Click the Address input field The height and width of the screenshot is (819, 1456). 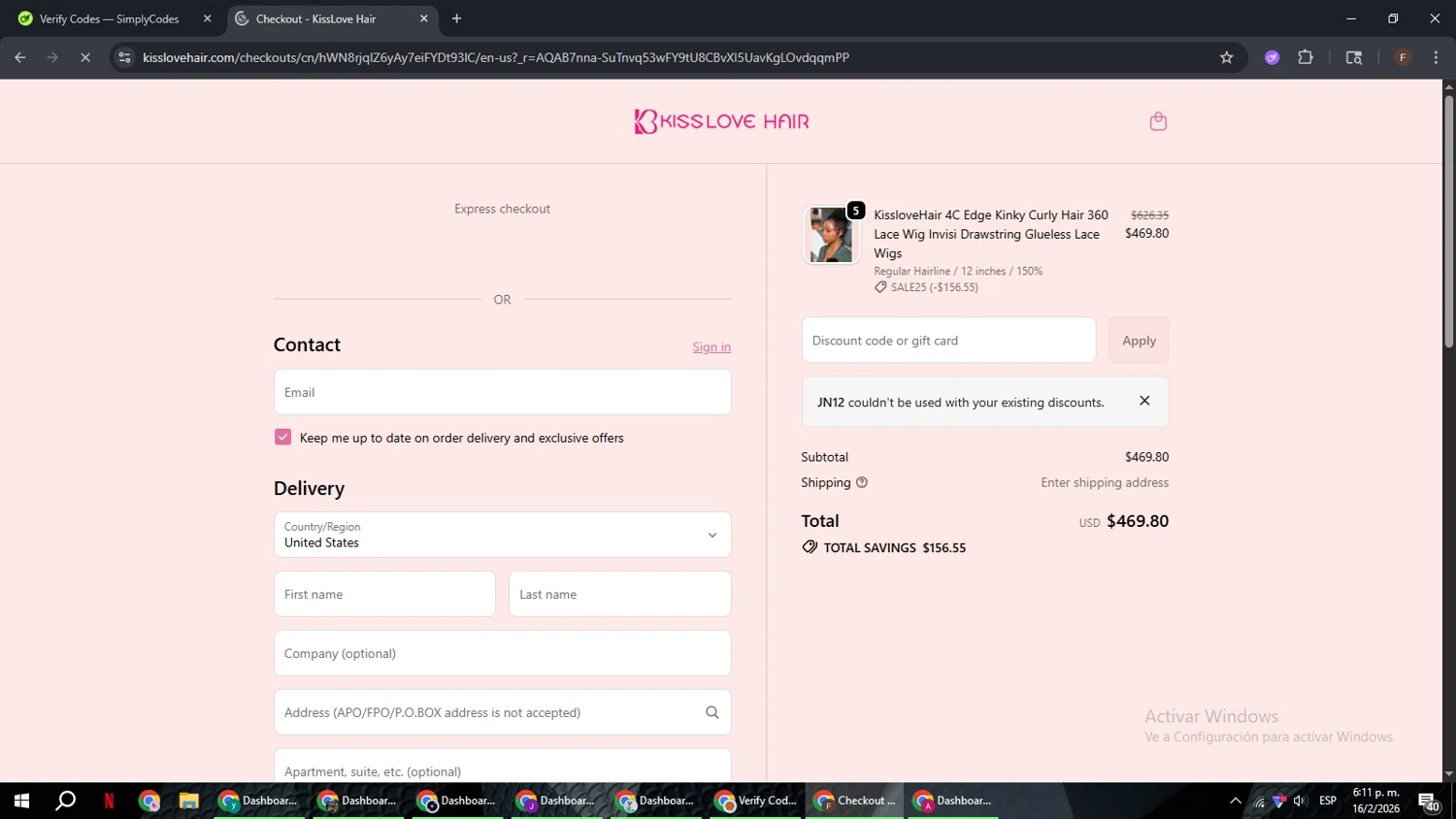pos(502,712)
